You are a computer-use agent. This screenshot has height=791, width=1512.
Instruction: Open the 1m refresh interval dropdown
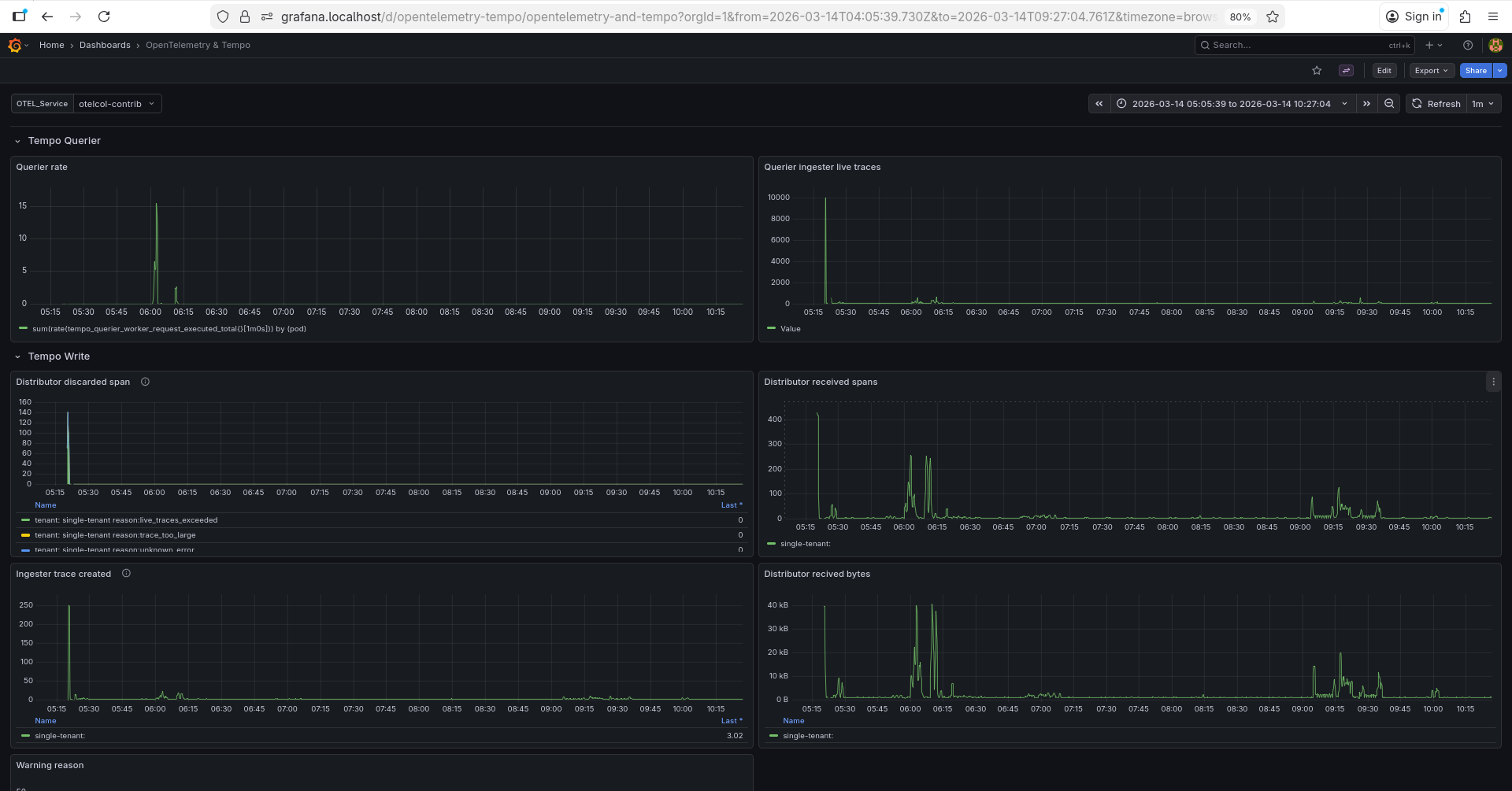[x=1483, y=104]
